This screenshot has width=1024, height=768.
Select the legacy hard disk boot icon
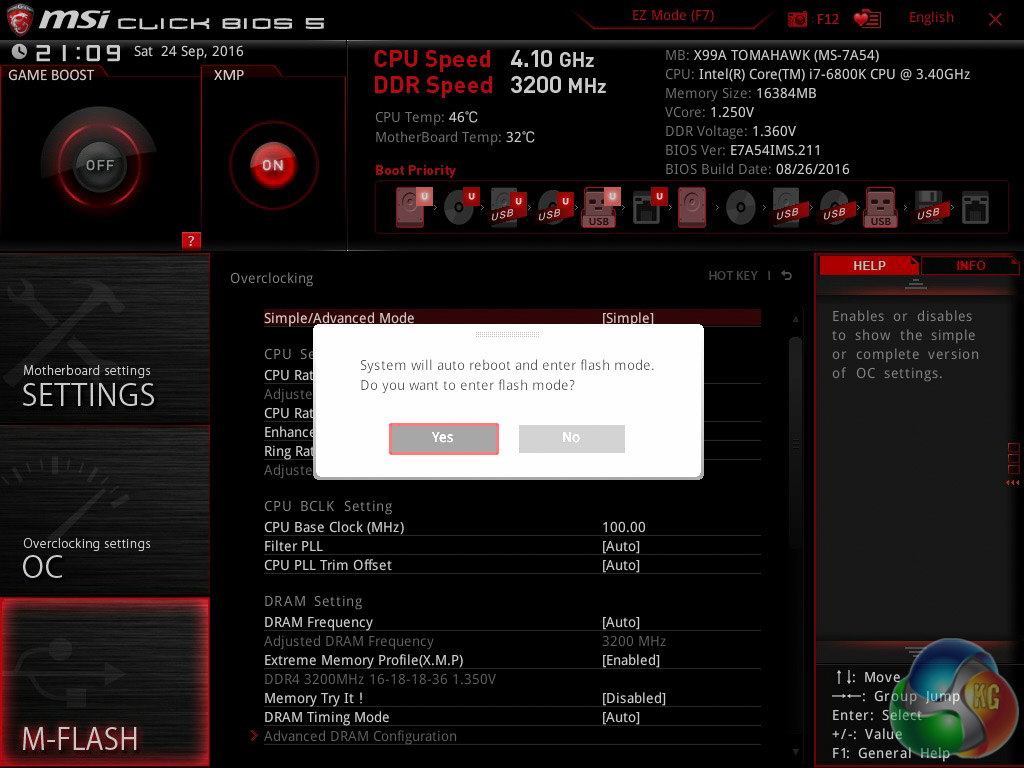click(x=692, y=207)
